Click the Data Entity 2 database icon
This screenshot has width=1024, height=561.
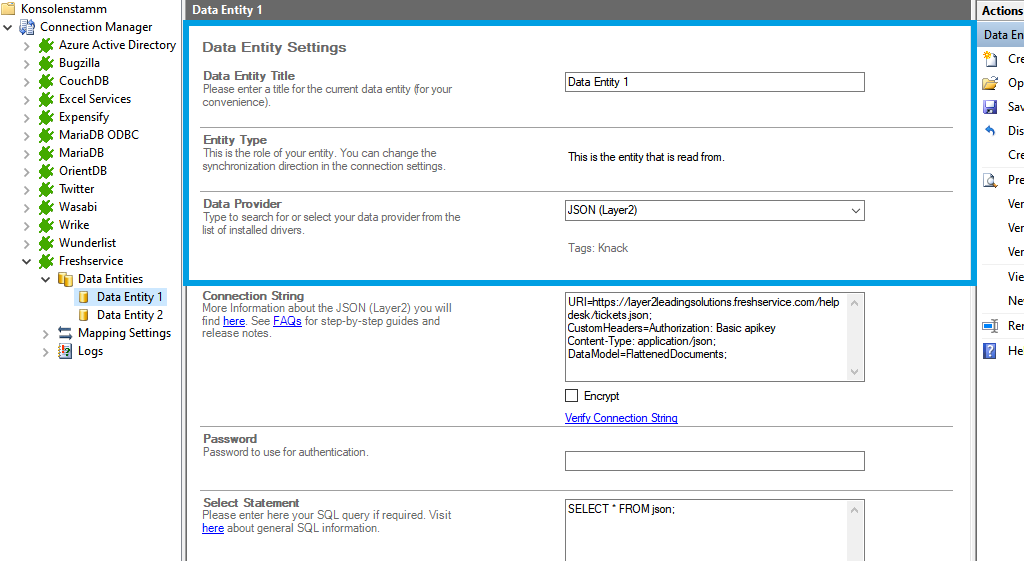pyautogui.click(x=84, y=315)
